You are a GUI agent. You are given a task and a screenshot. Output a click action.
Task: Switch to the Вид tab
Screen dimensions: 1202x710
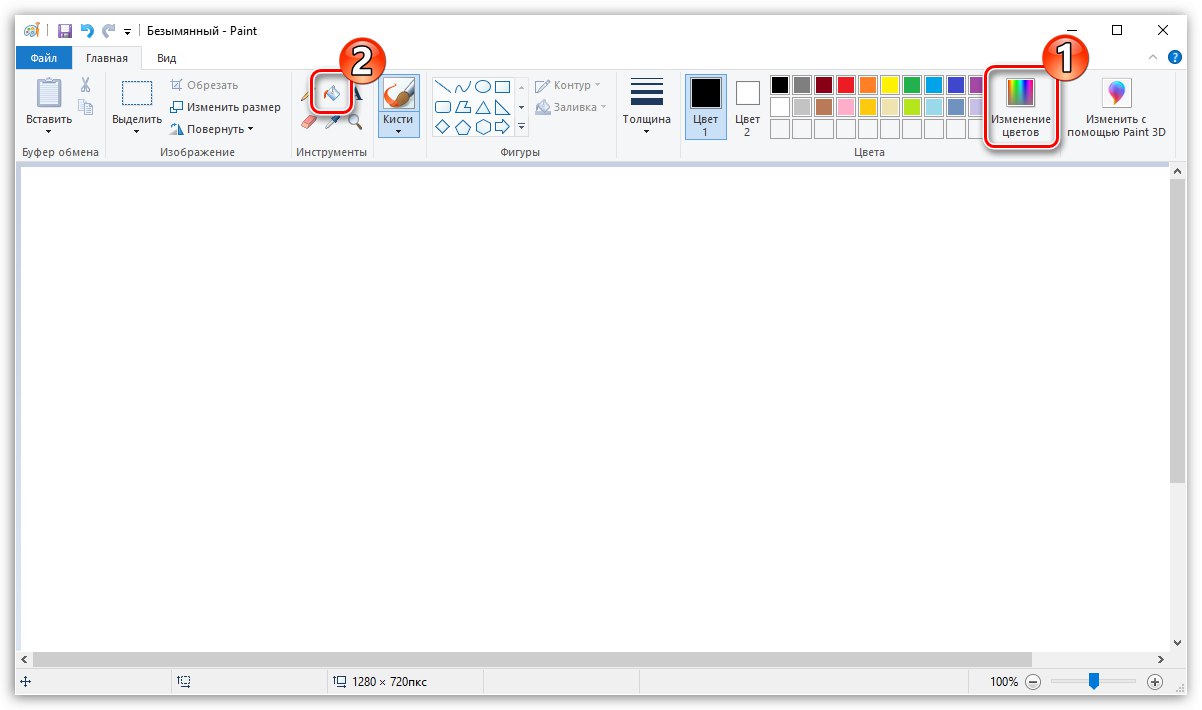click(x=166, y=58)
